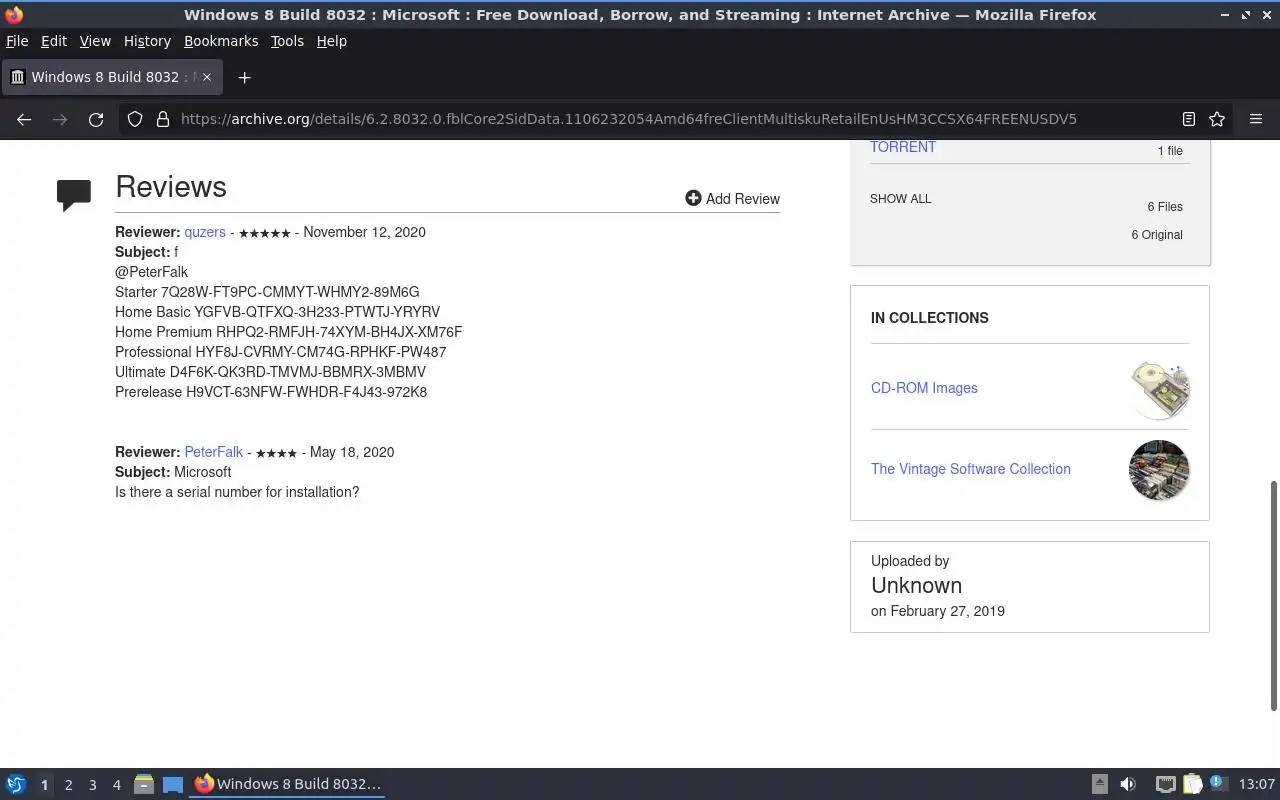Click the IN COLLECTIONS heading
Image resolution: width=1280 pixels, height=800 pixels.
[930, 318]
